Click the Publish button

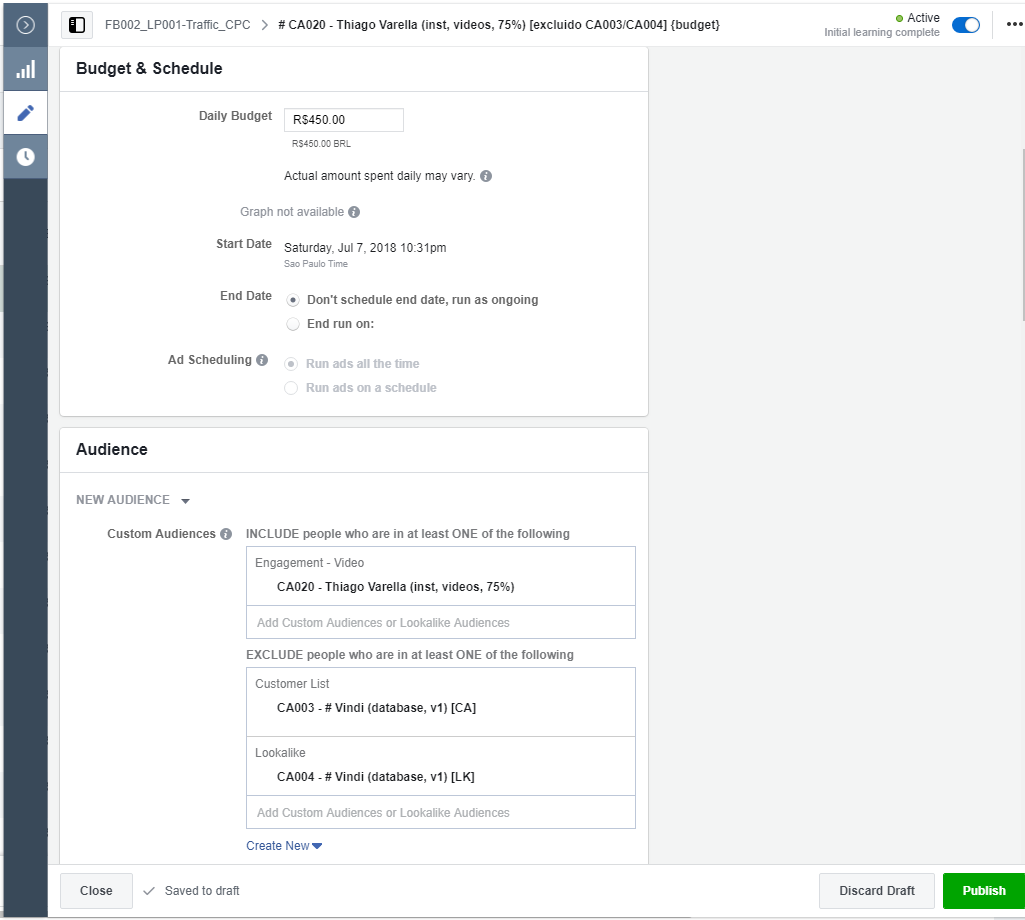(983, 891)
